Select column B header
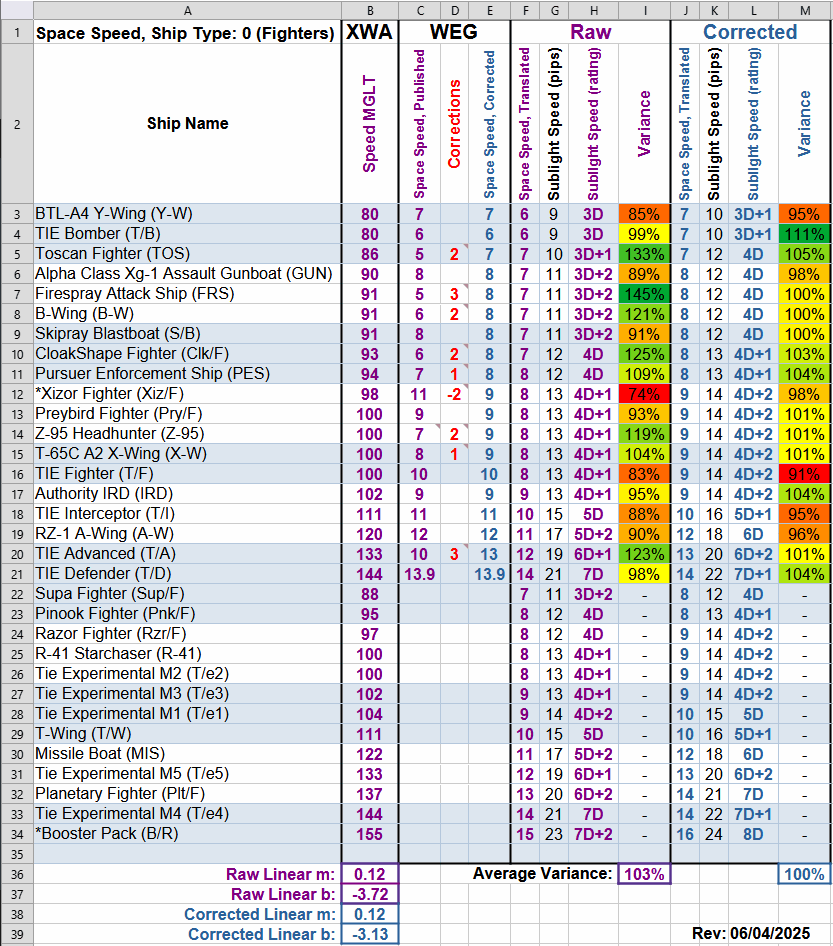Image resolution: width=833 pixels, height=946 pixels. click(370, 10)
